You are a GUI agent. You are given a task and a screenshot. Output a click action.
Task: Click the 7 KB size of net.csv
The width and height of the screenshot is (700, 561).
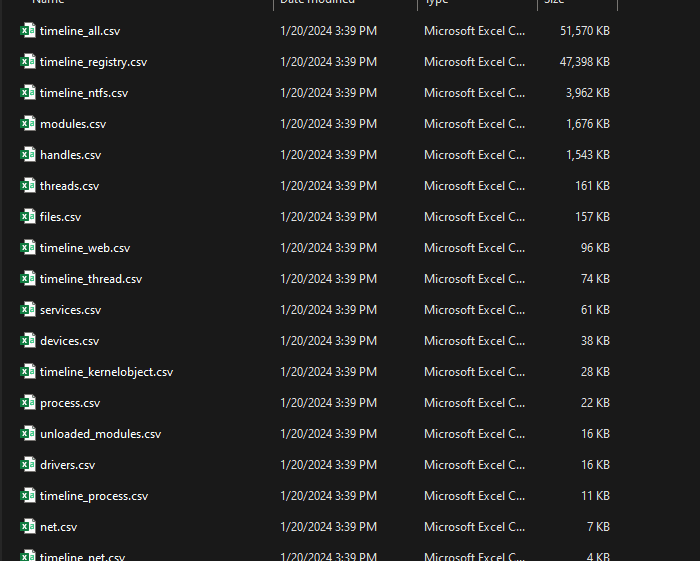(x=598, y=527)
